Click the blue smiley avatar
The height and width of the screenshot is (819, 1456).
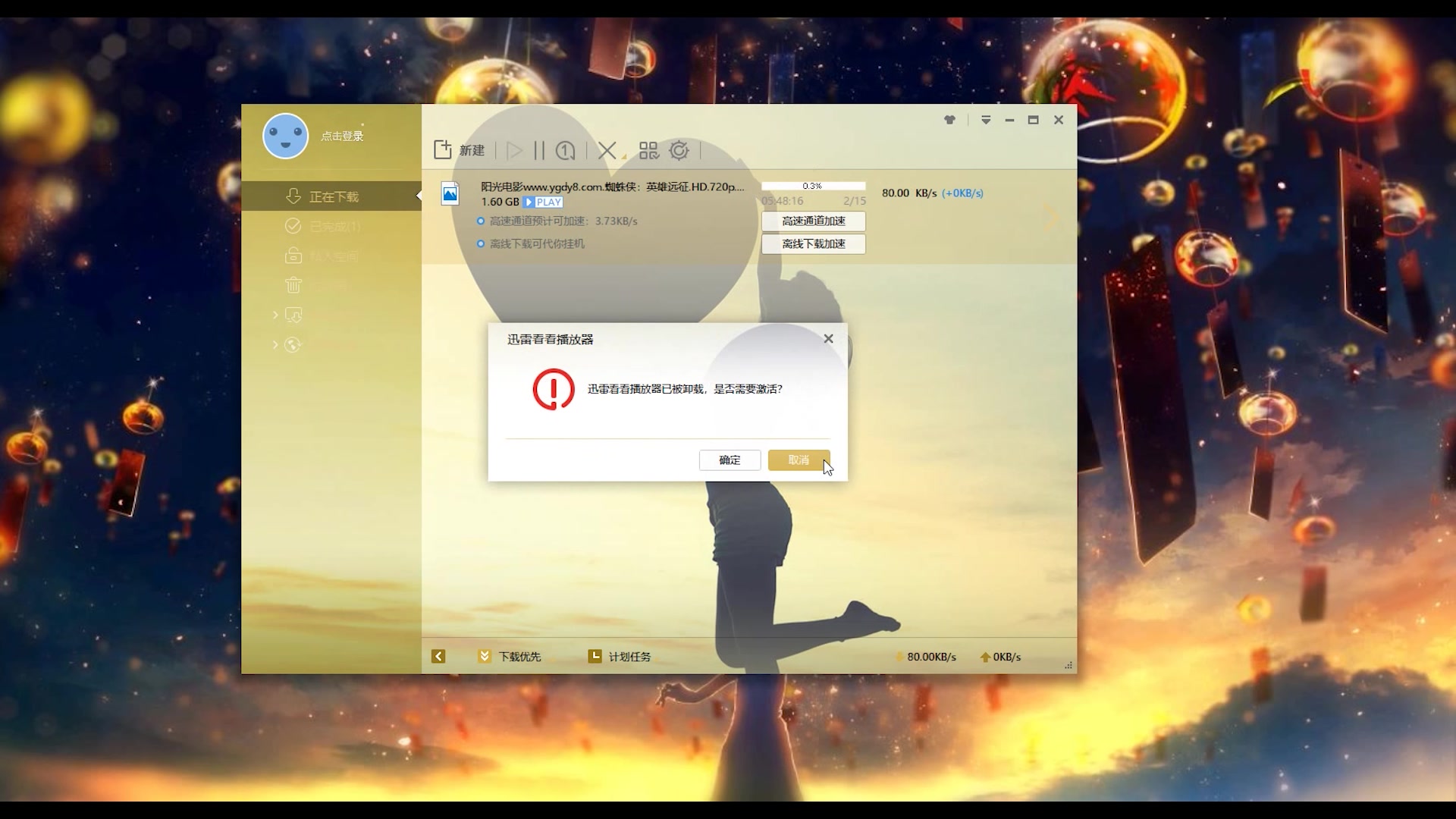pos(285,136)
